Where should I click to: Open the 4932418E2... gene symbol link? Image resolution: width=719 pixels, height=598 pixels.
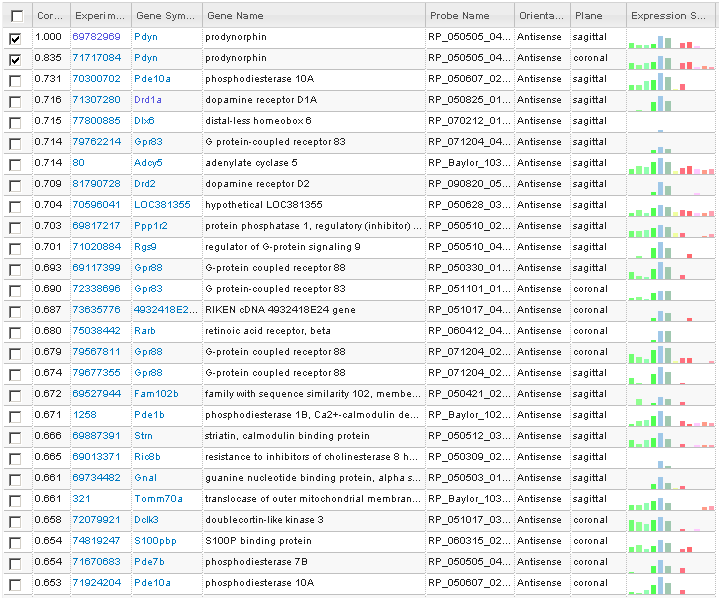(x=166, y=310)
